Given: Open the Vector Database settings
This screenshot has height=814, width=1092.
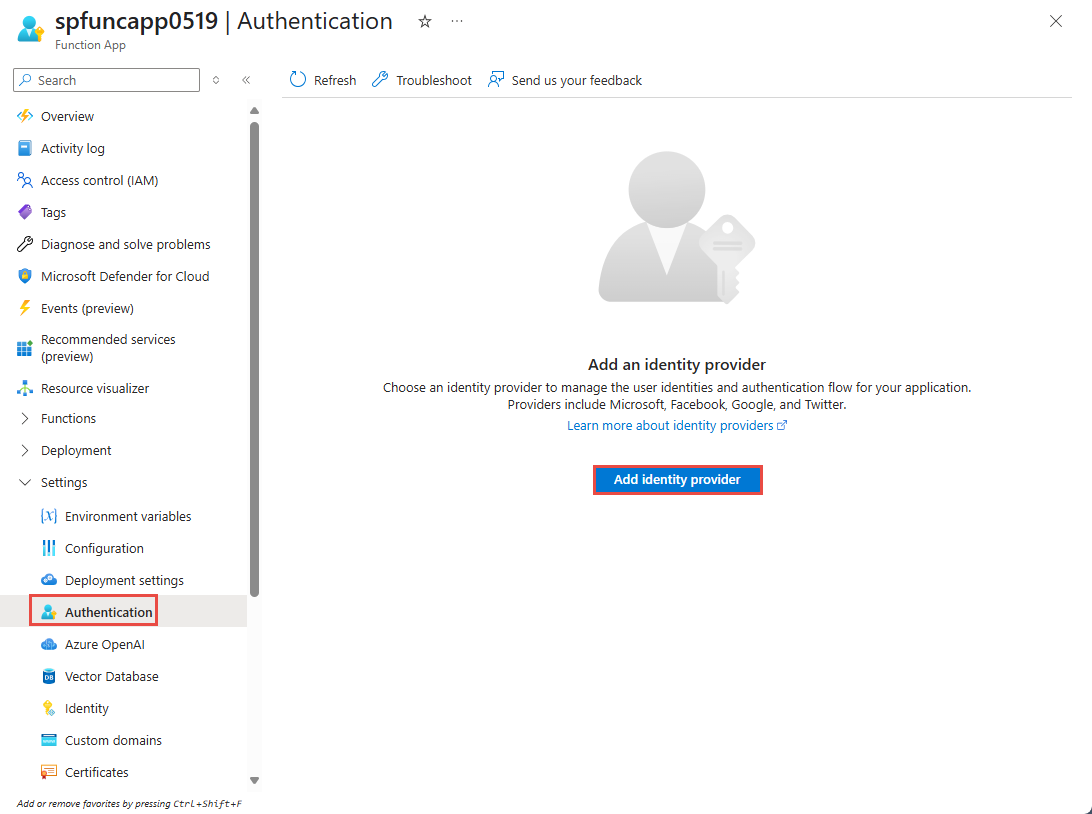Looking at the screenshot, I should coord(112,675).
